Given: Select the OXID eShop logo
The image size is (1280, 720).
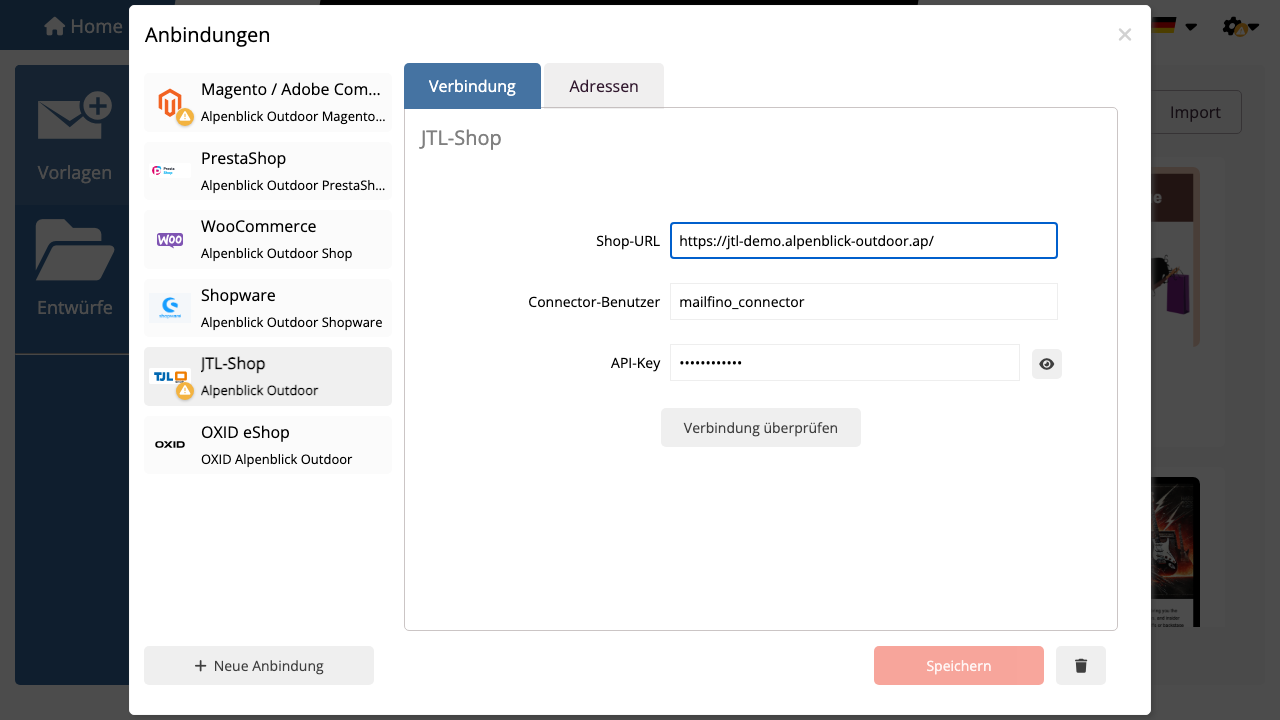Looking at the screenshot, I should click(170, 444).
